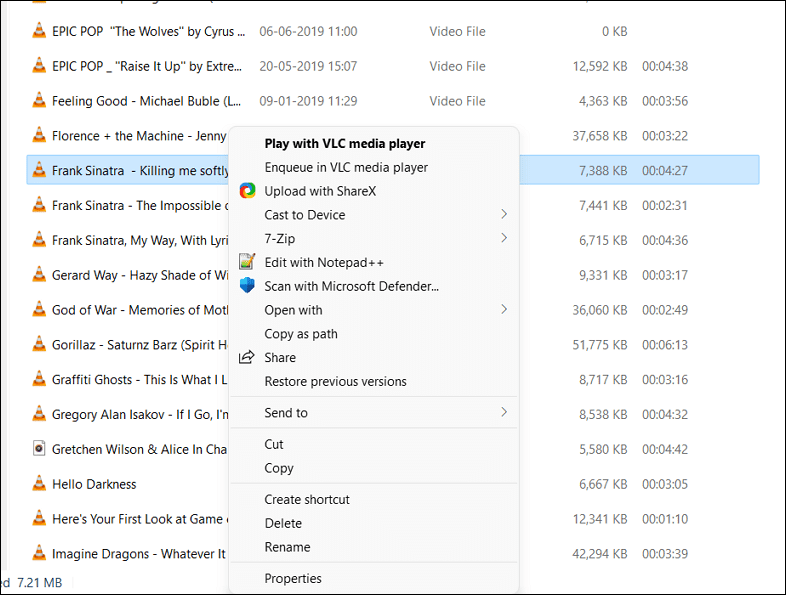The width and height of the screenshot is (786, 595).
Task: Click Video File type in Feeling Good row
Action: (457, 101)
